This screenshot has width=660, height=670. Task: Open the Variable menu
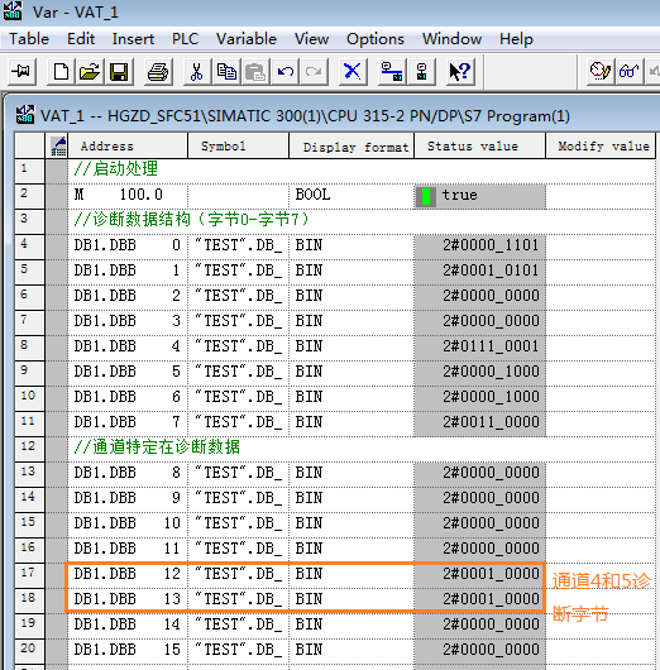[246, 39]
